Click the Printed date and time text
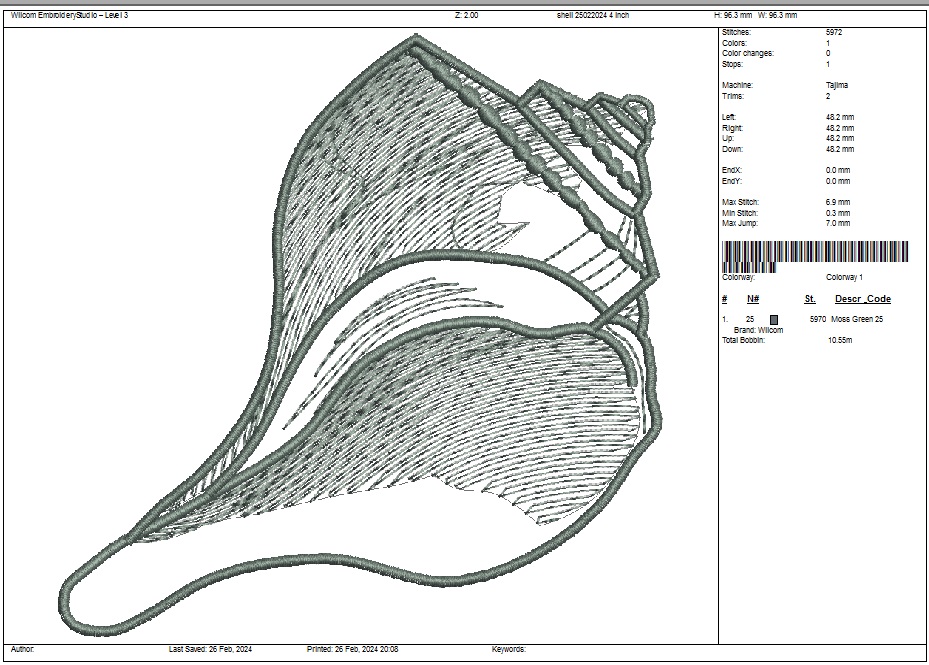This screenshot has height=665, width=929. click(352, 649)
